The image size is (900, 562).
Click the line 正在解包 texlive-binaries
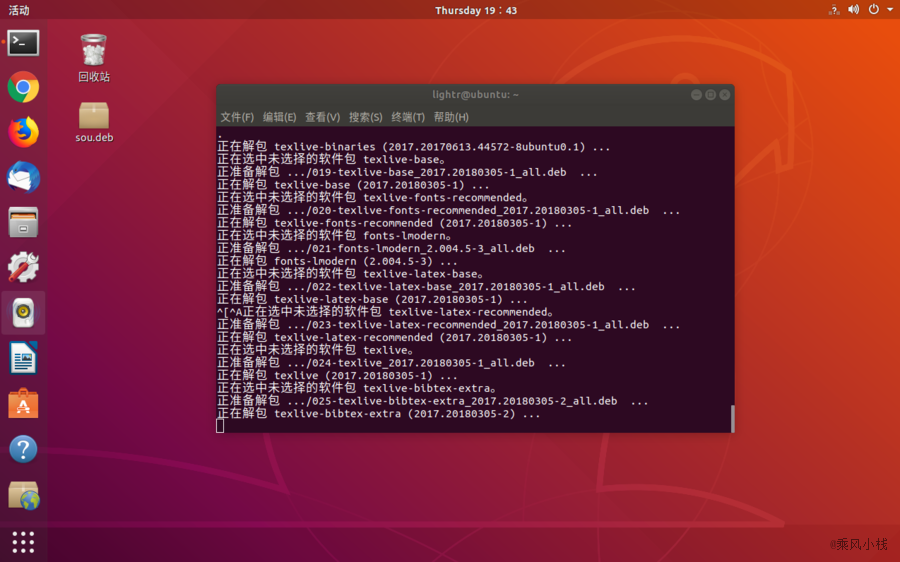(x=413, y=147)
